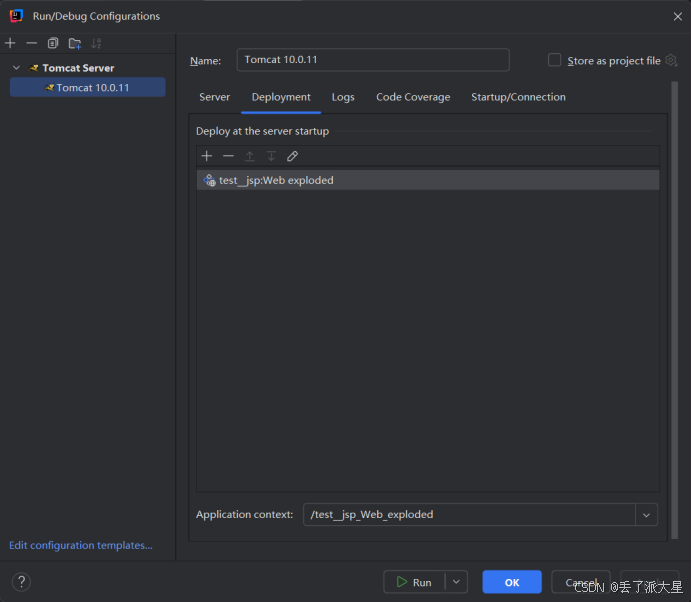The height and width of the screenshot is (602, 692).
Task: Confirm with the OK button
Action: (512, 582)
